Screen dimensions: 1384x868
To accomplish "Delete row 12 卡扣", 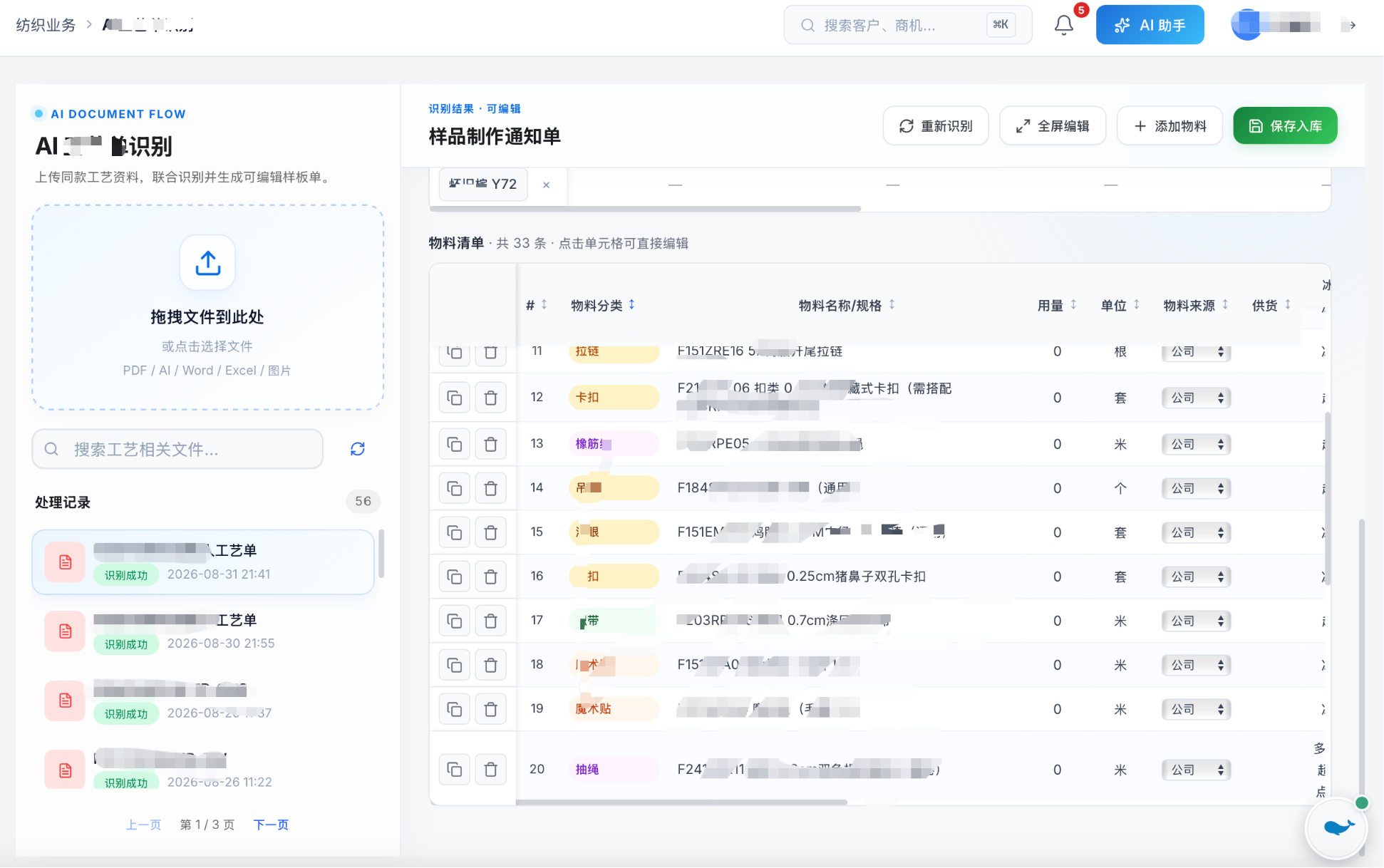I will [x=491, y=398].
